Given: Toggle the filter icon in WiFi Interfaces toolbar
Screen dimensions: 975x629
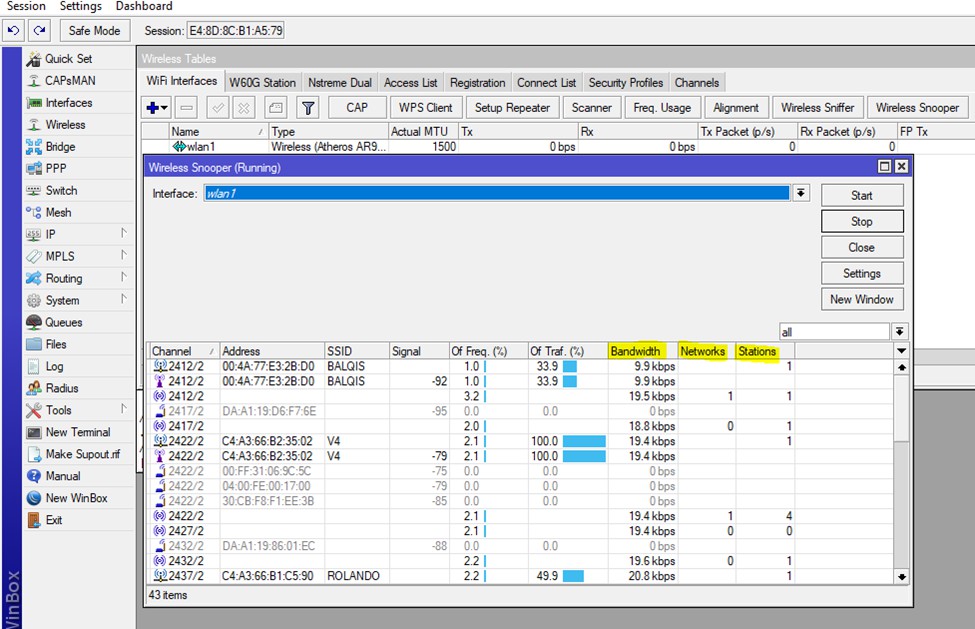Looking at the screenshot, I should pos(308,107).
